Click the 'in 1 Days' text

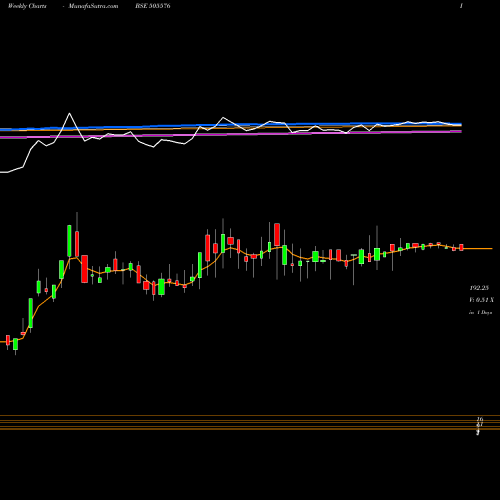[x=480, y=313]
